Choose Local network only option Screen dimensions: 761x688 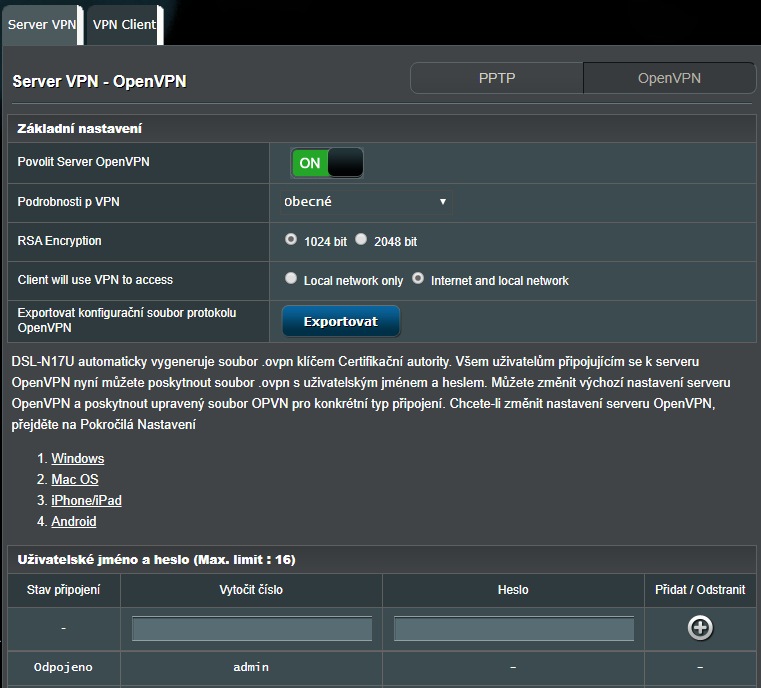(291, 279)
